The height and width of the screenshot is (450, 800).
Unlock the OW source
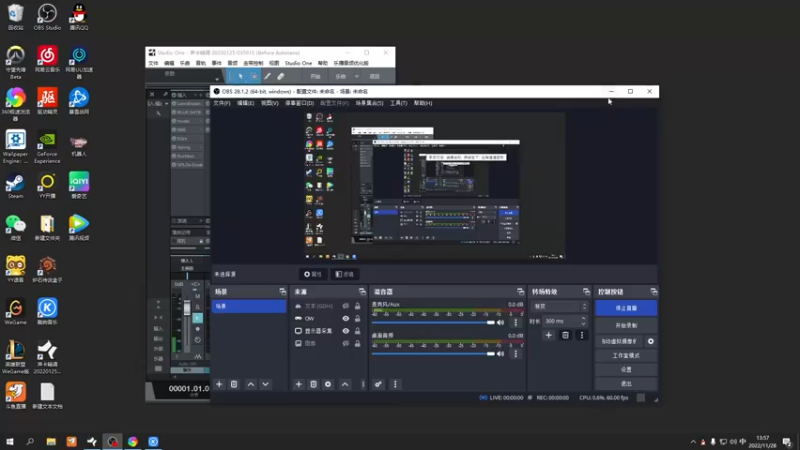(x=358, y=318)
